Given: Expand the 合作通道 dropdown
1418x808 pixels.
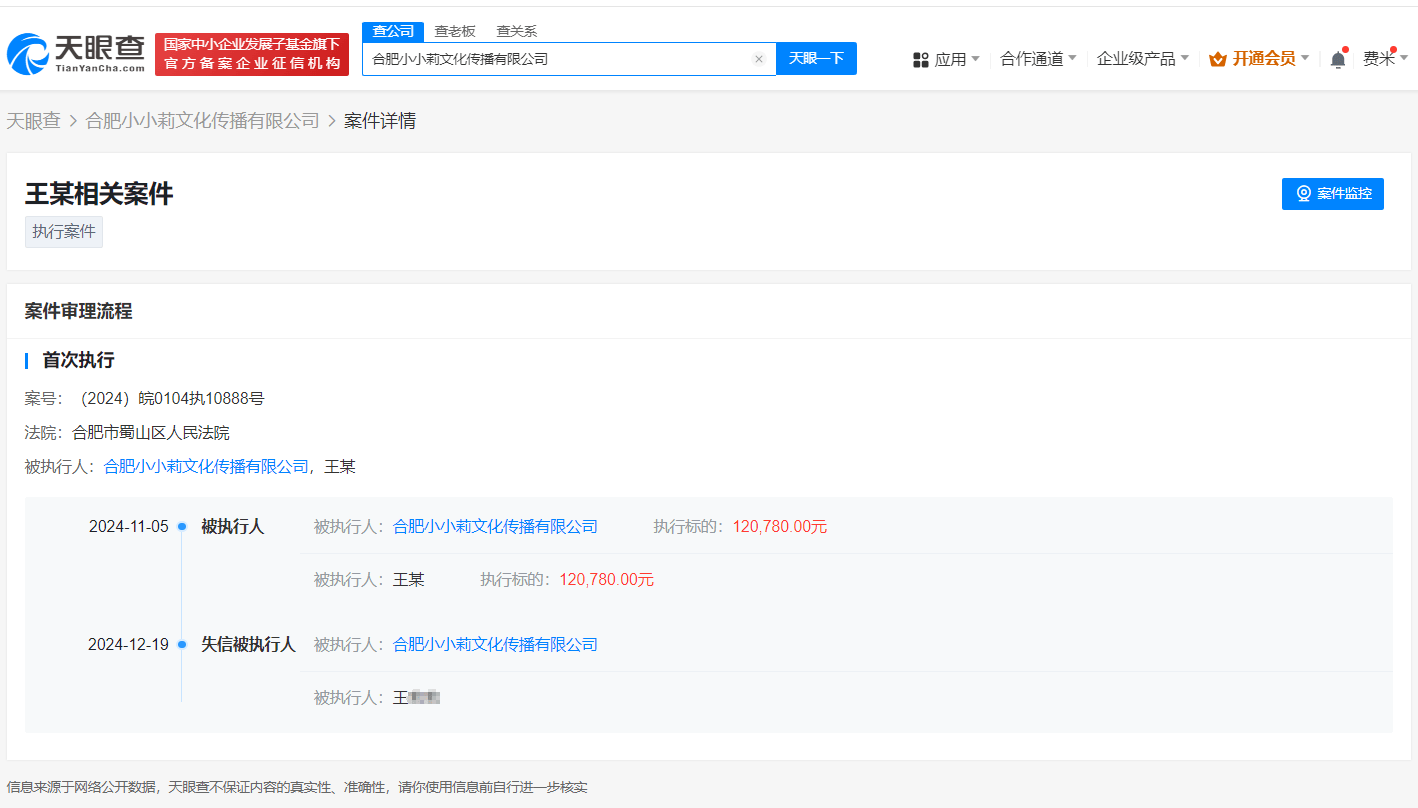Looking at the screenshot, I should [x=1038, y=59].
